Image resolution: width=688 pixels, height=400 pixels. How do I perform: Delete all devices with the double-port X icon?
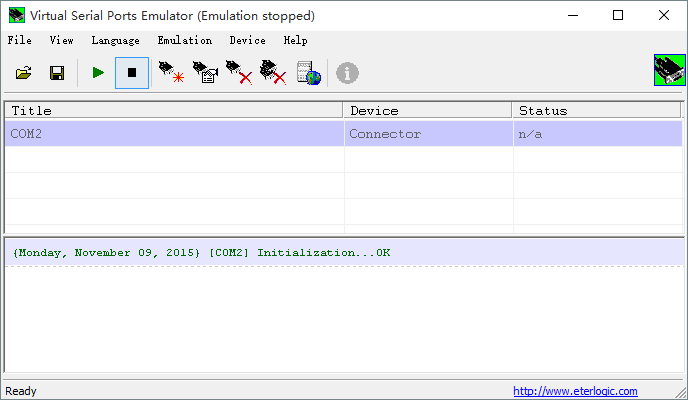click(x=273, y=73)
